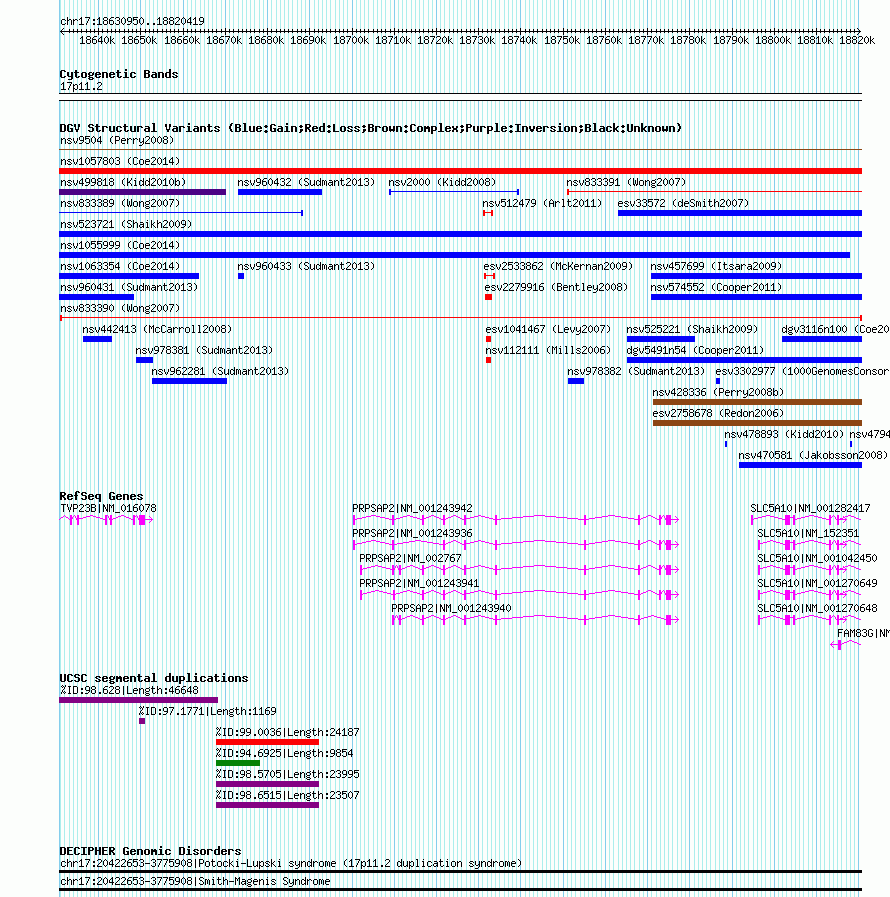Open the RefSeq Genes track heading
This screenshot has height=897, width=890.
(101, 496)
